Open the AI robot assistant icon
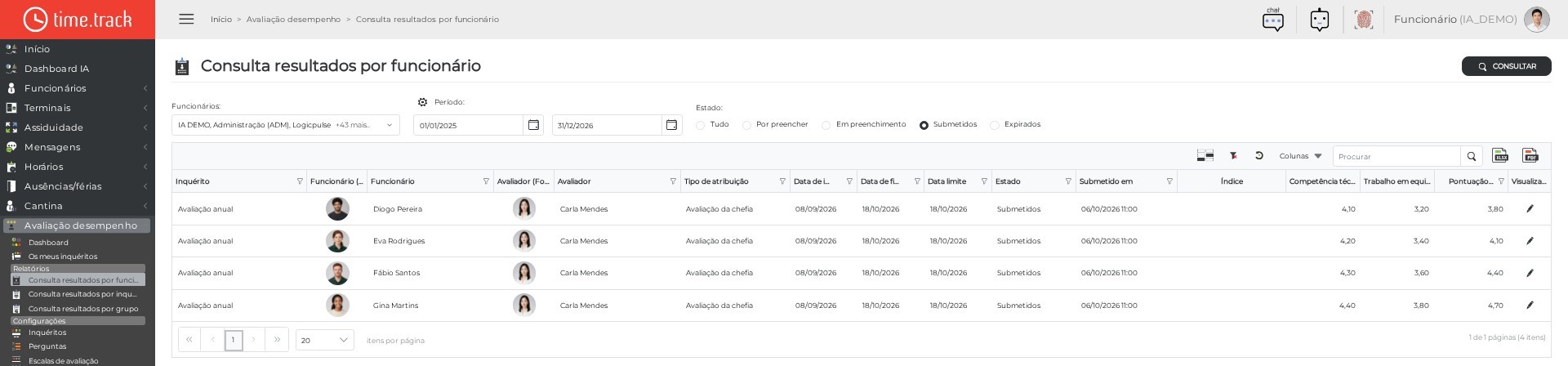 click(1320, 20)
